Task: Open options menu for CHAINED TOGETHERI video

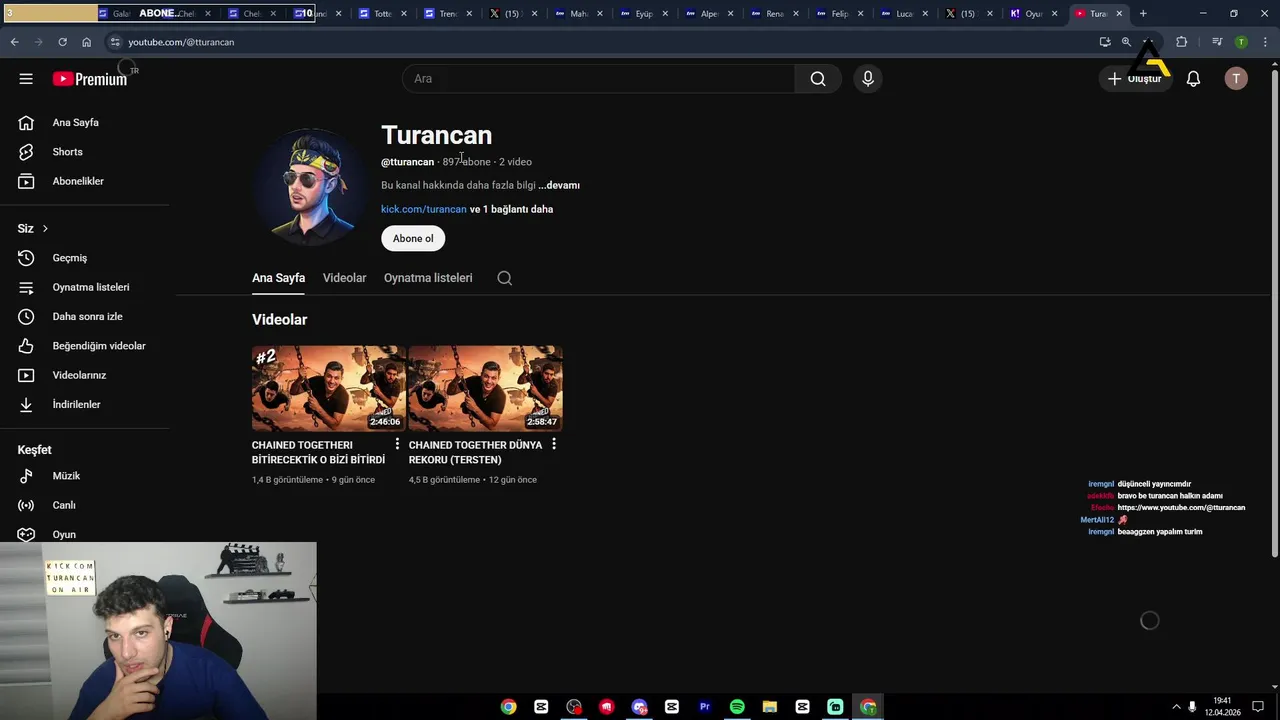Action: pos(397,444)
